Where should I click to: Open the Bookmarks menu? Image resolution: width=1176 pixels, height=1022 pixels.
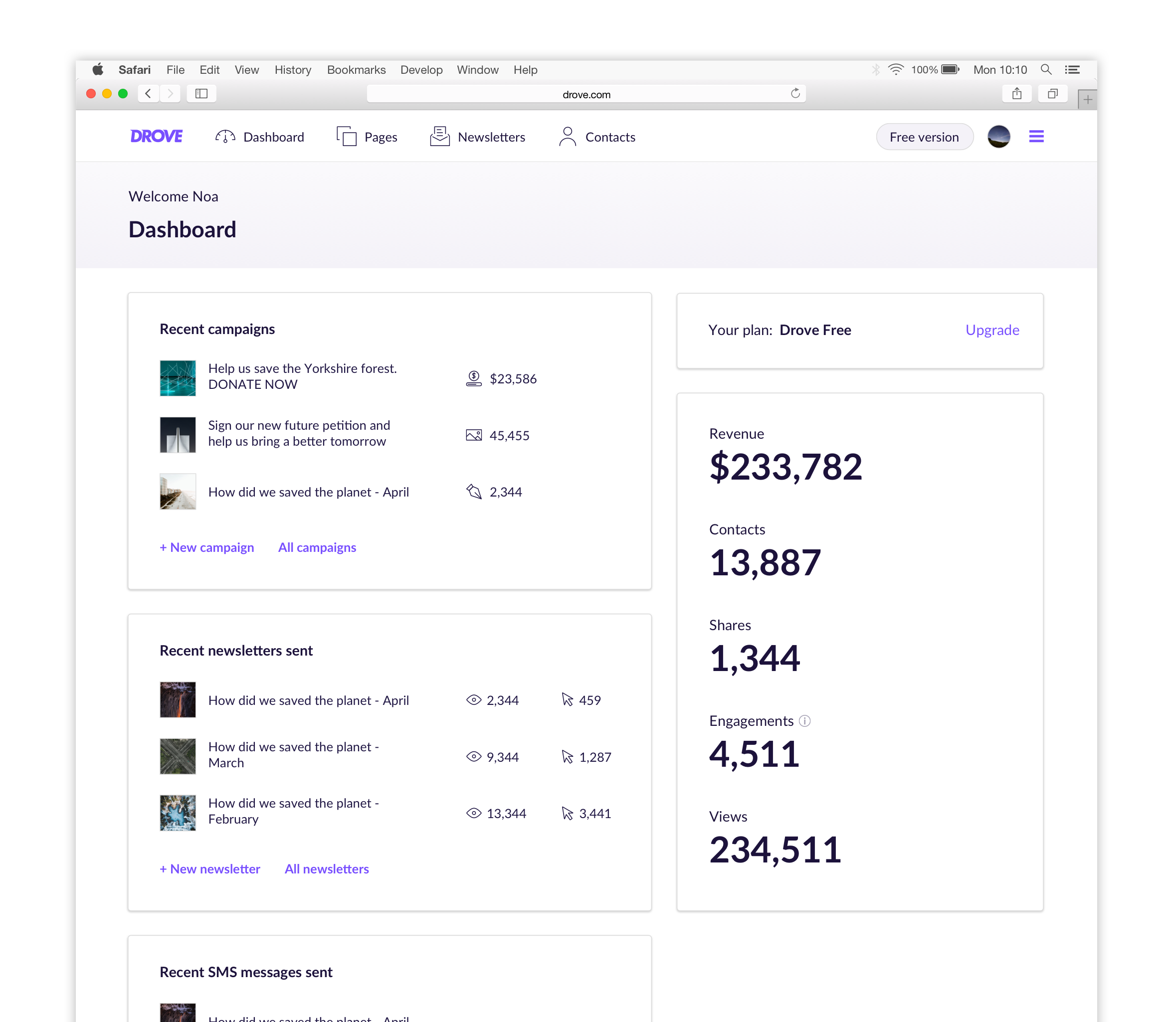tap(356, 70)
